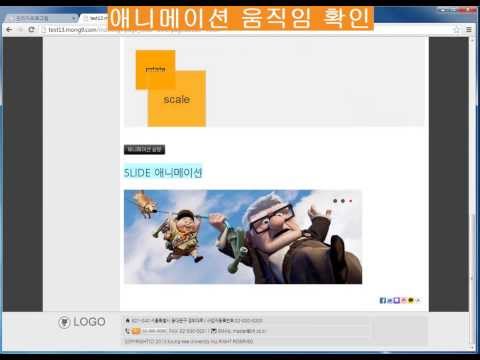Click the orange scale box
Screen dimensions: 480x360
pos(177,99)
